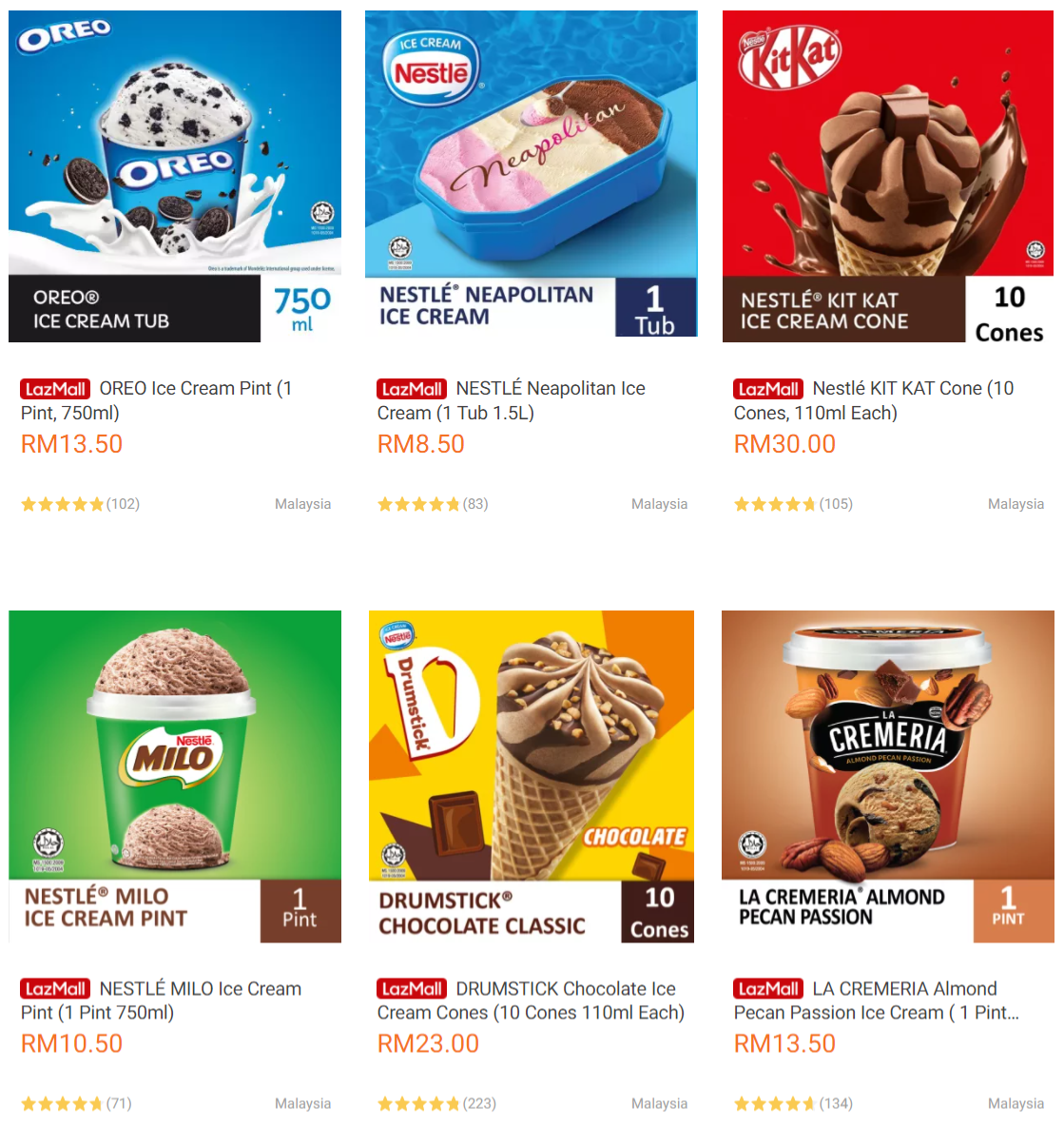Open the Kit Kat ice cream cone image
The image size is (1064, 1124).
click(x=888, y=176)
